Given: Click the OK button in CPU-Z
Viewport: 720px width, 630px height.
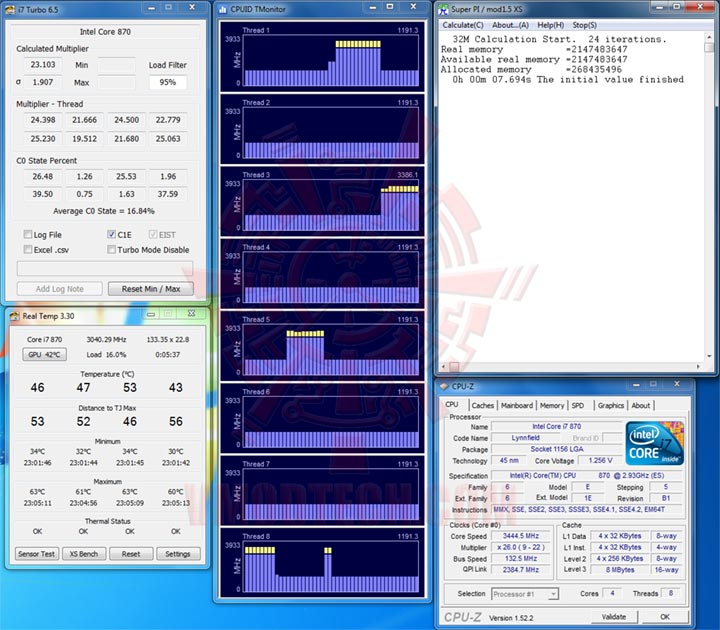Looking at the screenshot, I should tap(664, 617).
